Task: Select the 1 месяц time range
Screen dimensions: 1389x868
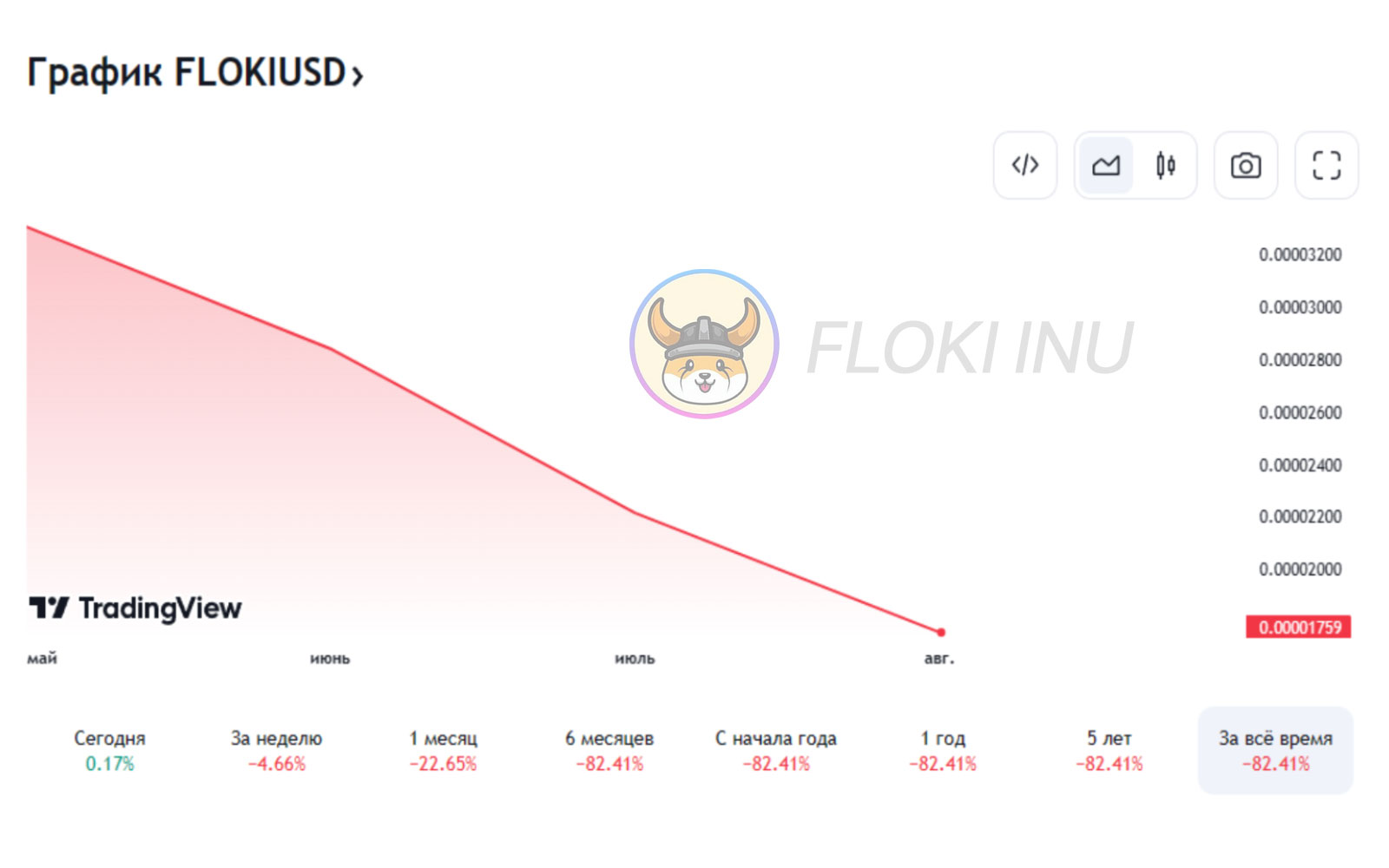Action: click(x=443, y=750)
